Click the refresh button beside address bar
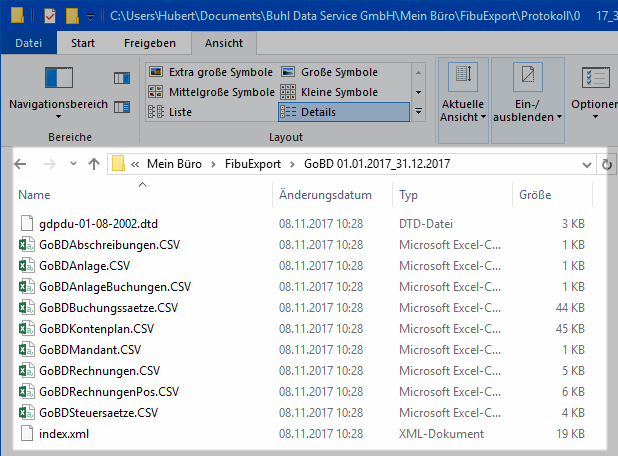Screen dimensions: 618x456 point(606,164)
